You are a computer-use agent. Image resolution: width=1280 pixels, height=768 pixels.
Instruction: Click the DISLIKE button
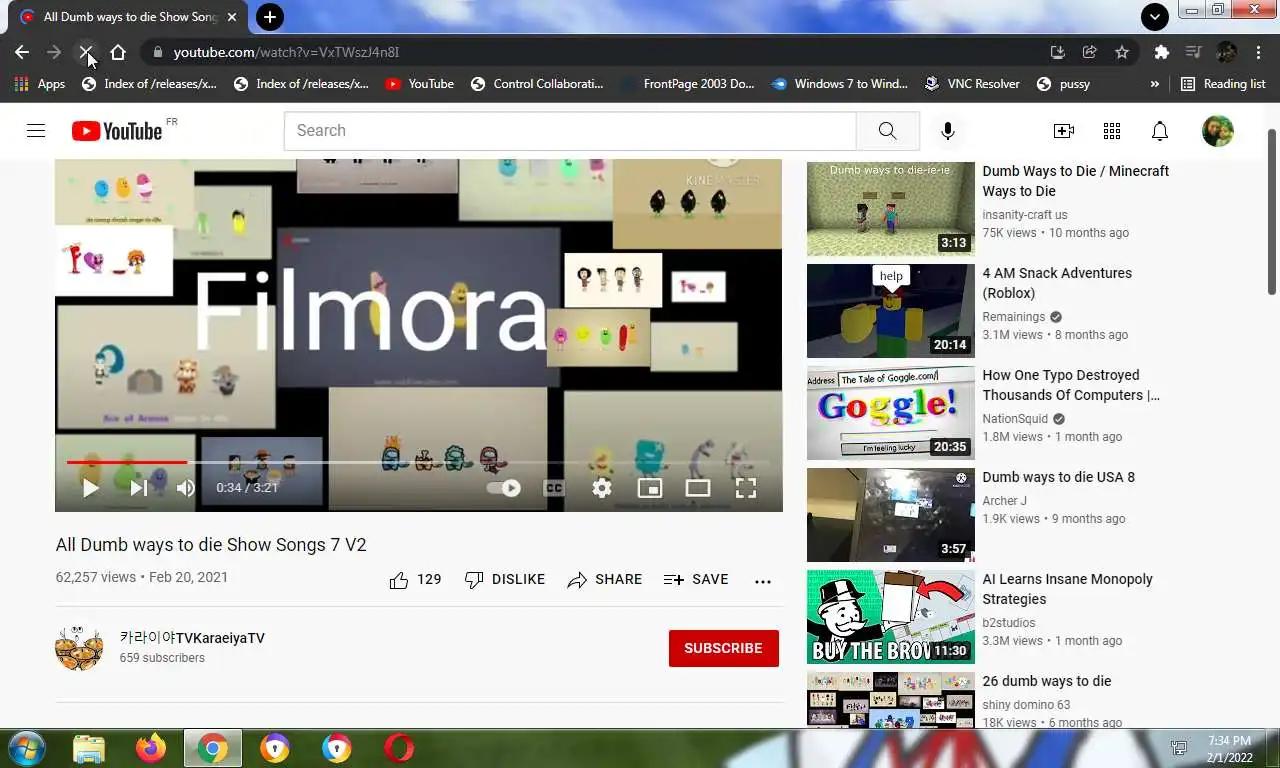(x=505, y=580)
